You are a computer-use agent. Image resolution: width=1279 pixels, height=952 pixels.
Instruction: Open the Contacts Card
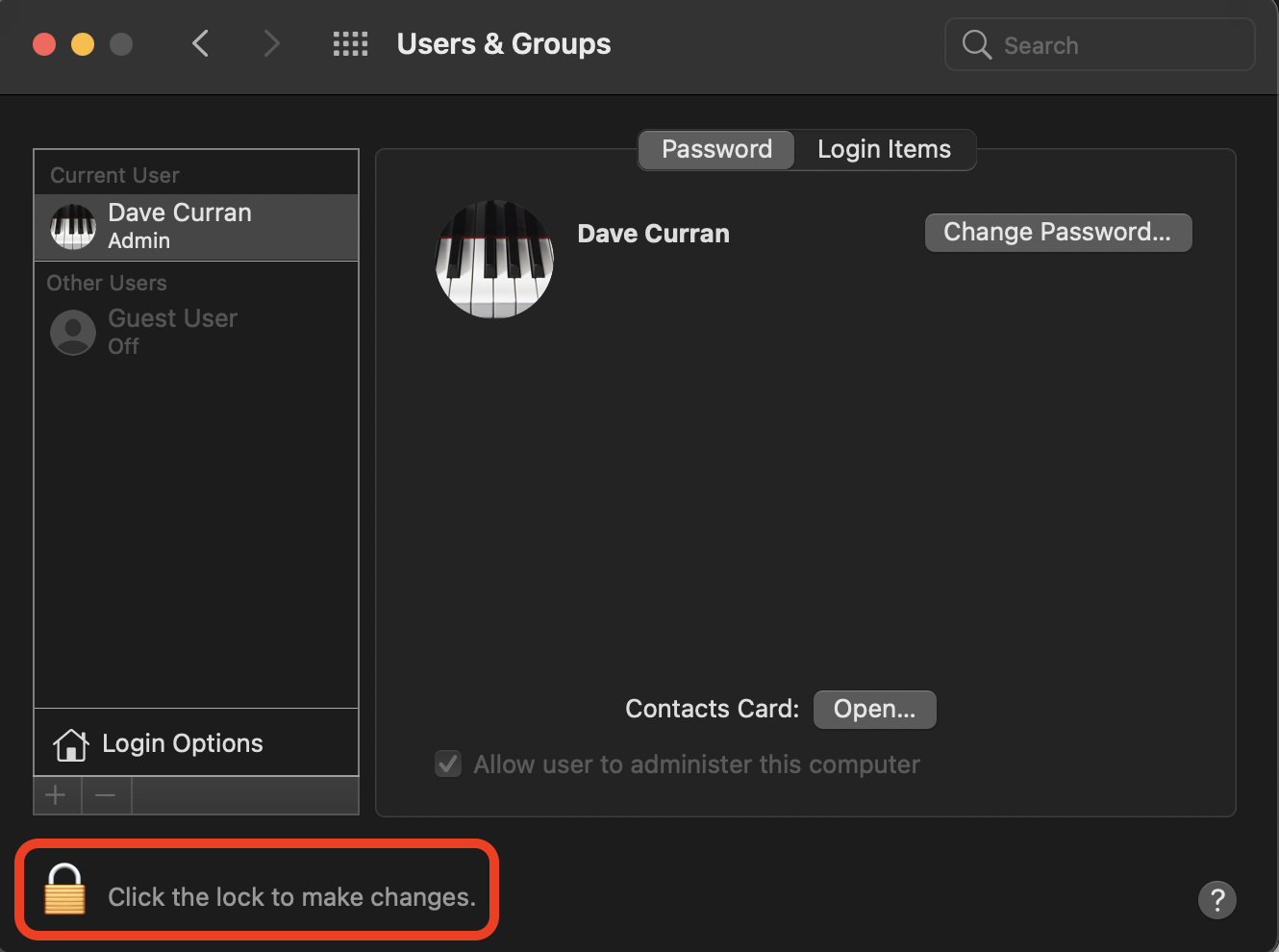coord(874,710)
